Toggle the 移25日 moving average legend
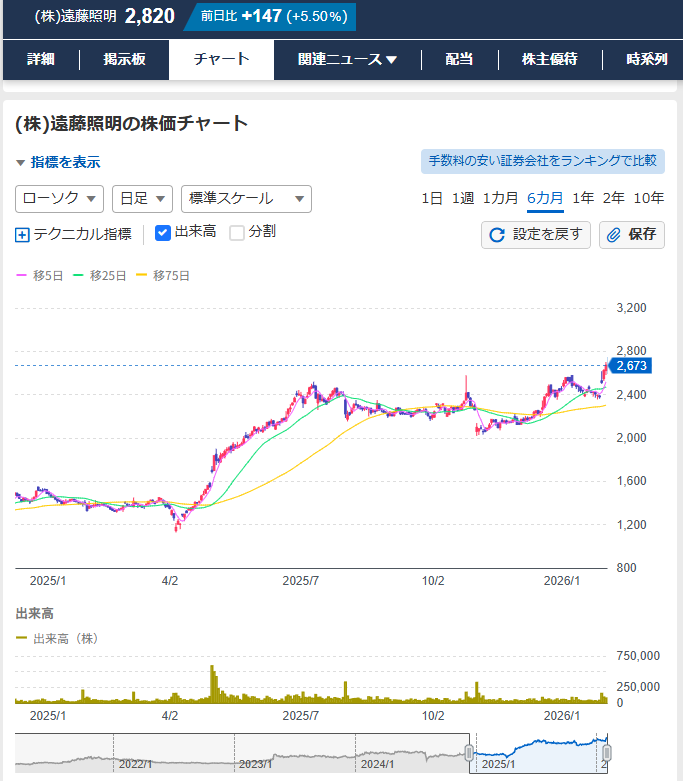The image size is (683, 781). [x=100, y=275]
